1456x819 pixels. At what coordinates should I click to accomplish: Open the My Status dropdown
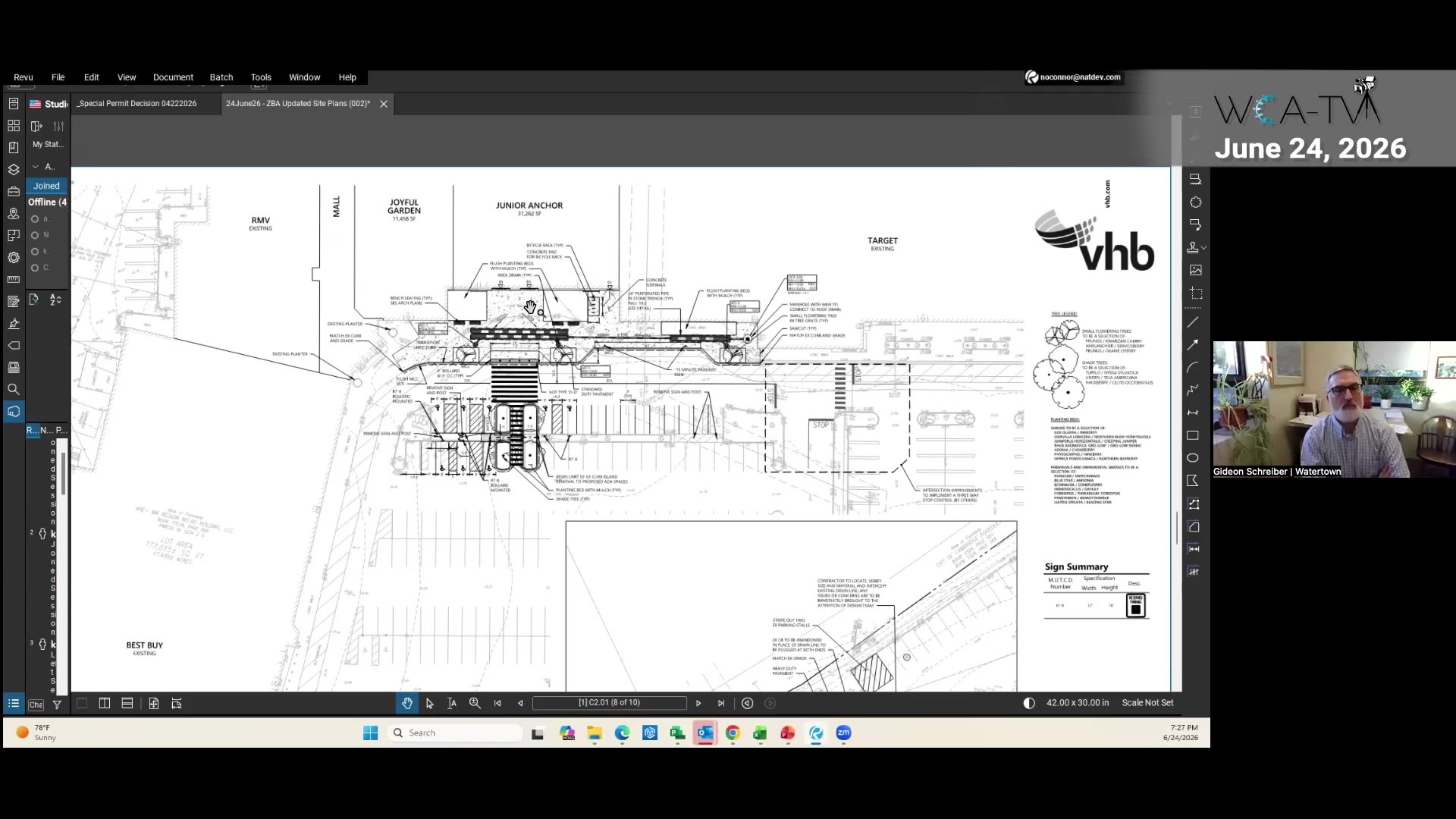pyautogui.click(x=48, y=144)
